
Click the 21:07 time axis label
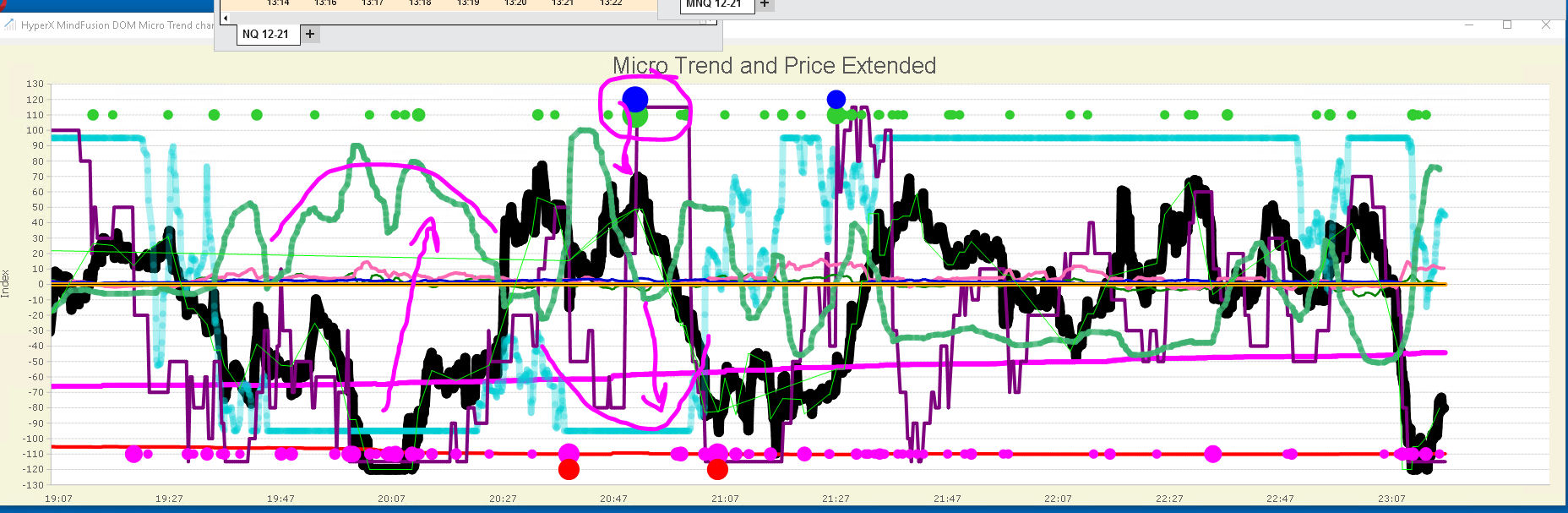(x=725, y=499)
